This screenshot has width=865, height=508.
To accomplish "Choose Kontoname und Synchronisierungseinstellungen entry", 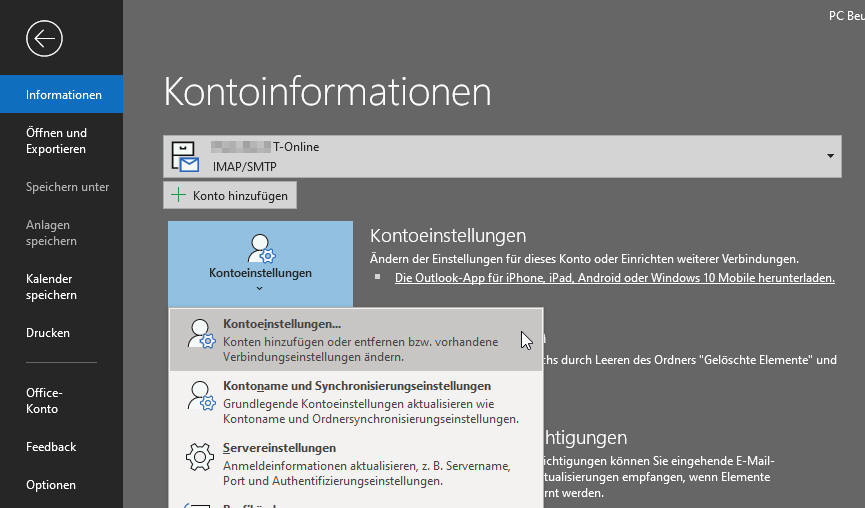I will click(356, 402).
